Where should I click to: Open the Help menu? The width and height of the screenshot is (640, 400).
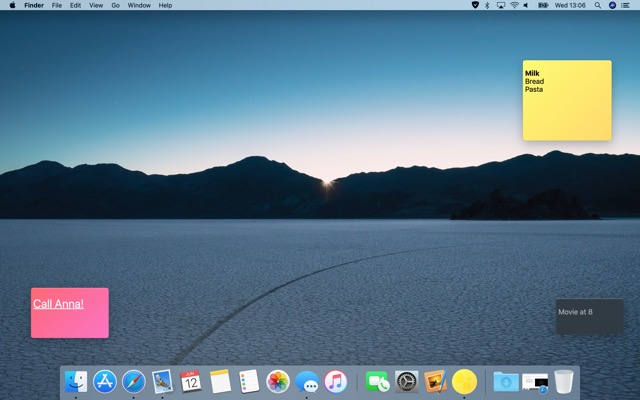click(165, 5)
